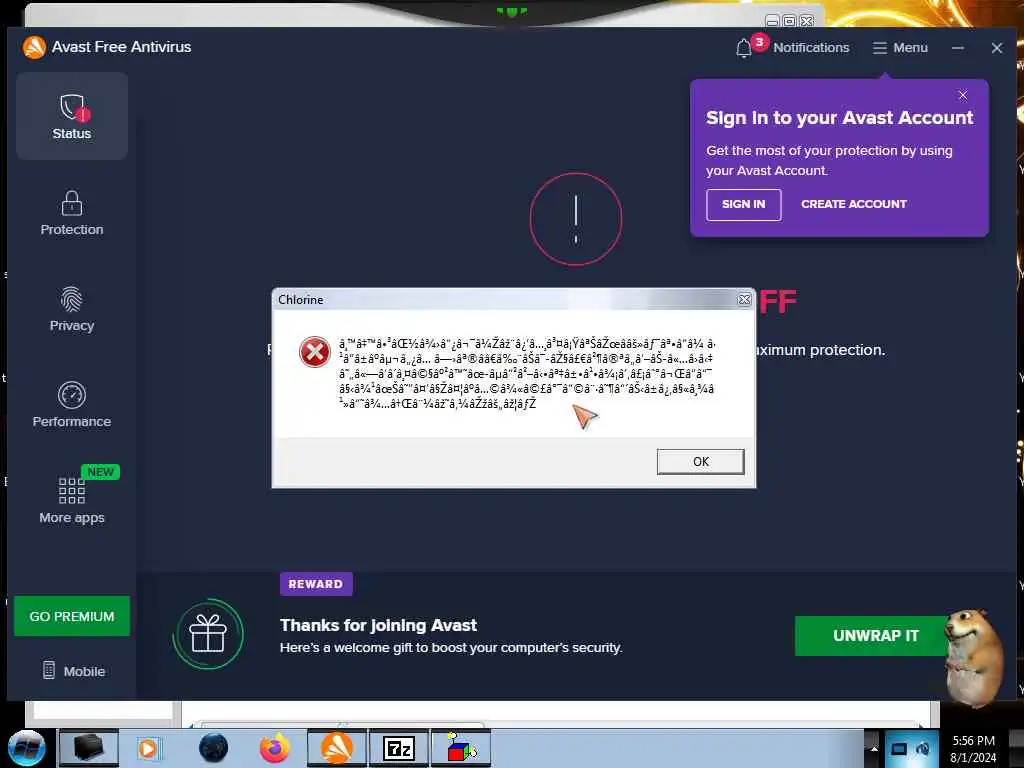Click SIGN IN in the Avast Account popup
The width and height of the screenshot is (1024, 768).
pyautogui.click(x=743, y=204)
